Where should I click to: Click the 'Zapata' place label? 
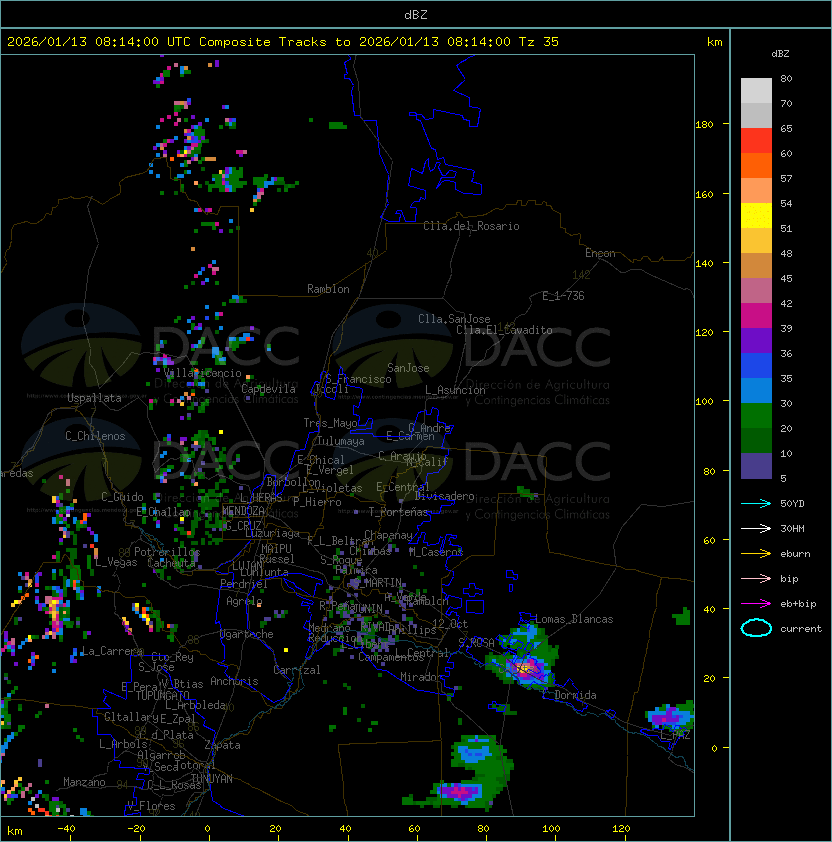point(222,745)
